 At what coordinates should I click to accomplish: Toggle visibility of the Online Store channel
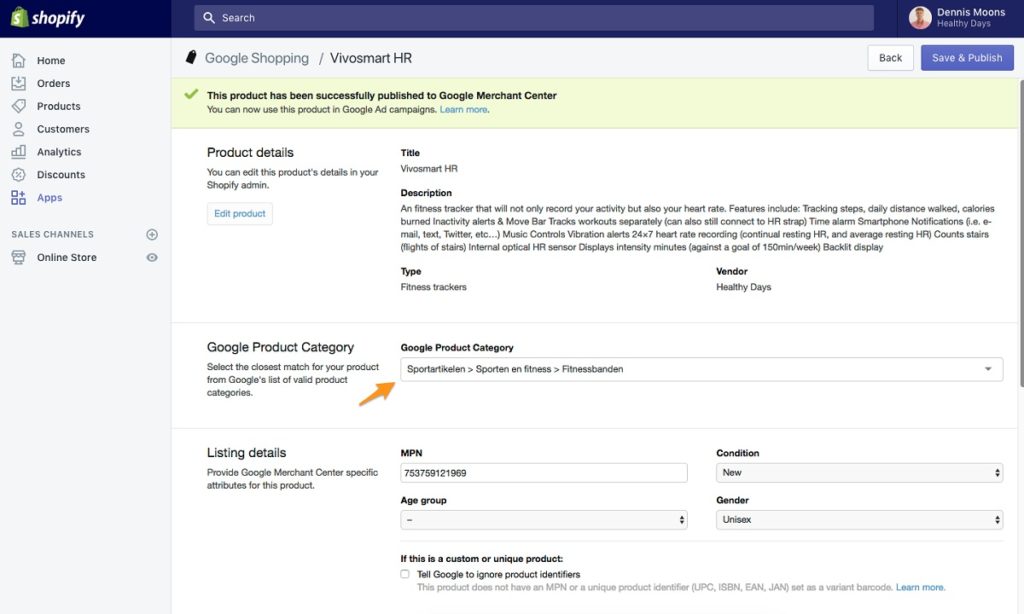[x=151, y=257]
